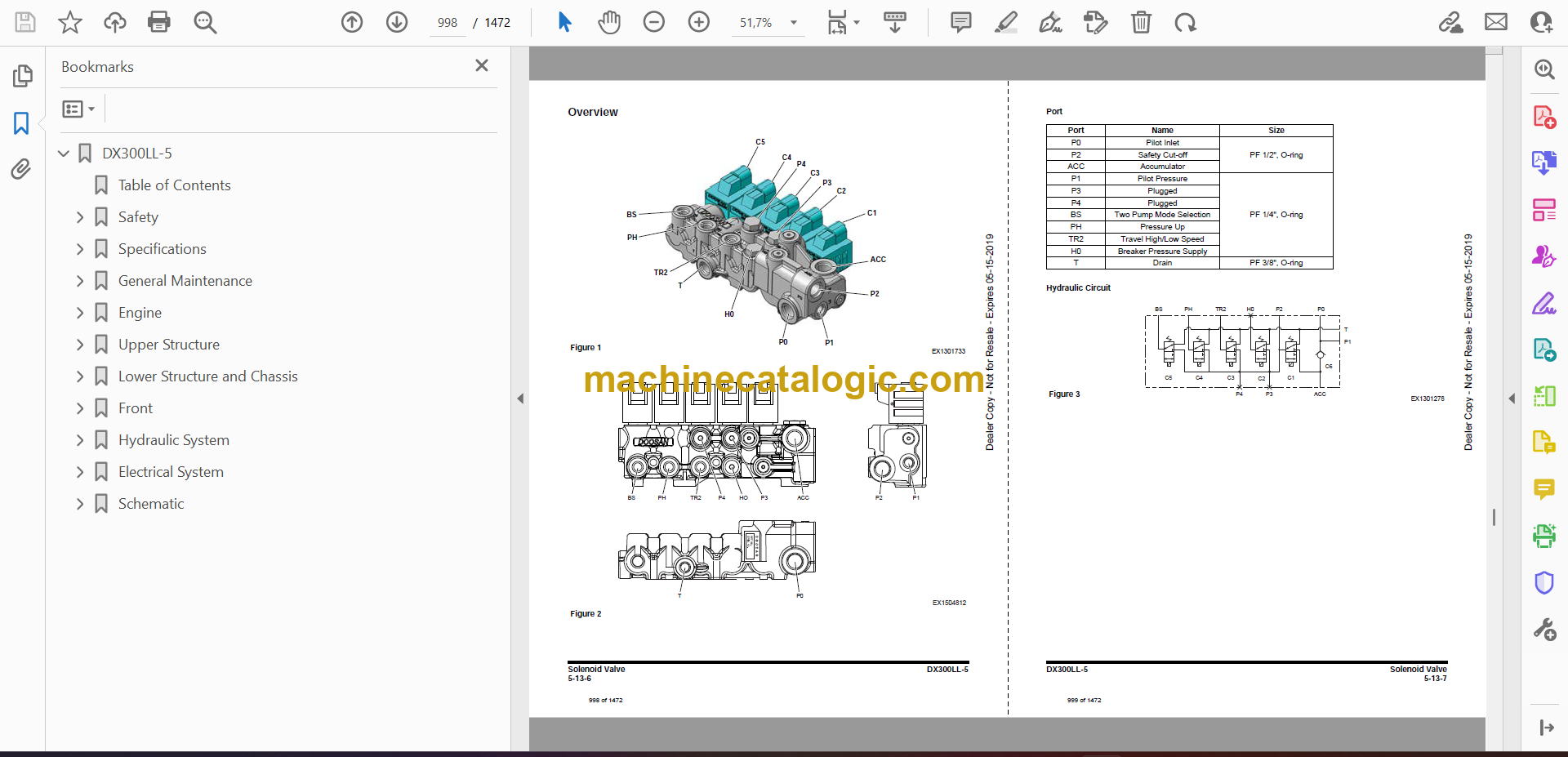Image resolution: width=1568 pixels, height=757 pixels.
Task: Open page thumbnails panel
Action: pos(22,76)
